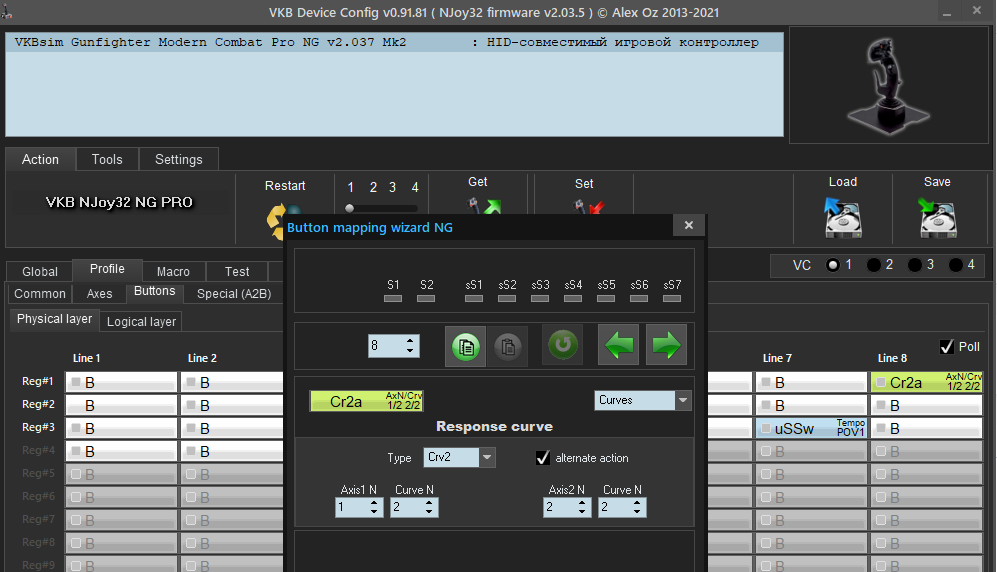Toggle the sS2 subshift indicator
The image size is (997, 572).
tap(507, 298)
